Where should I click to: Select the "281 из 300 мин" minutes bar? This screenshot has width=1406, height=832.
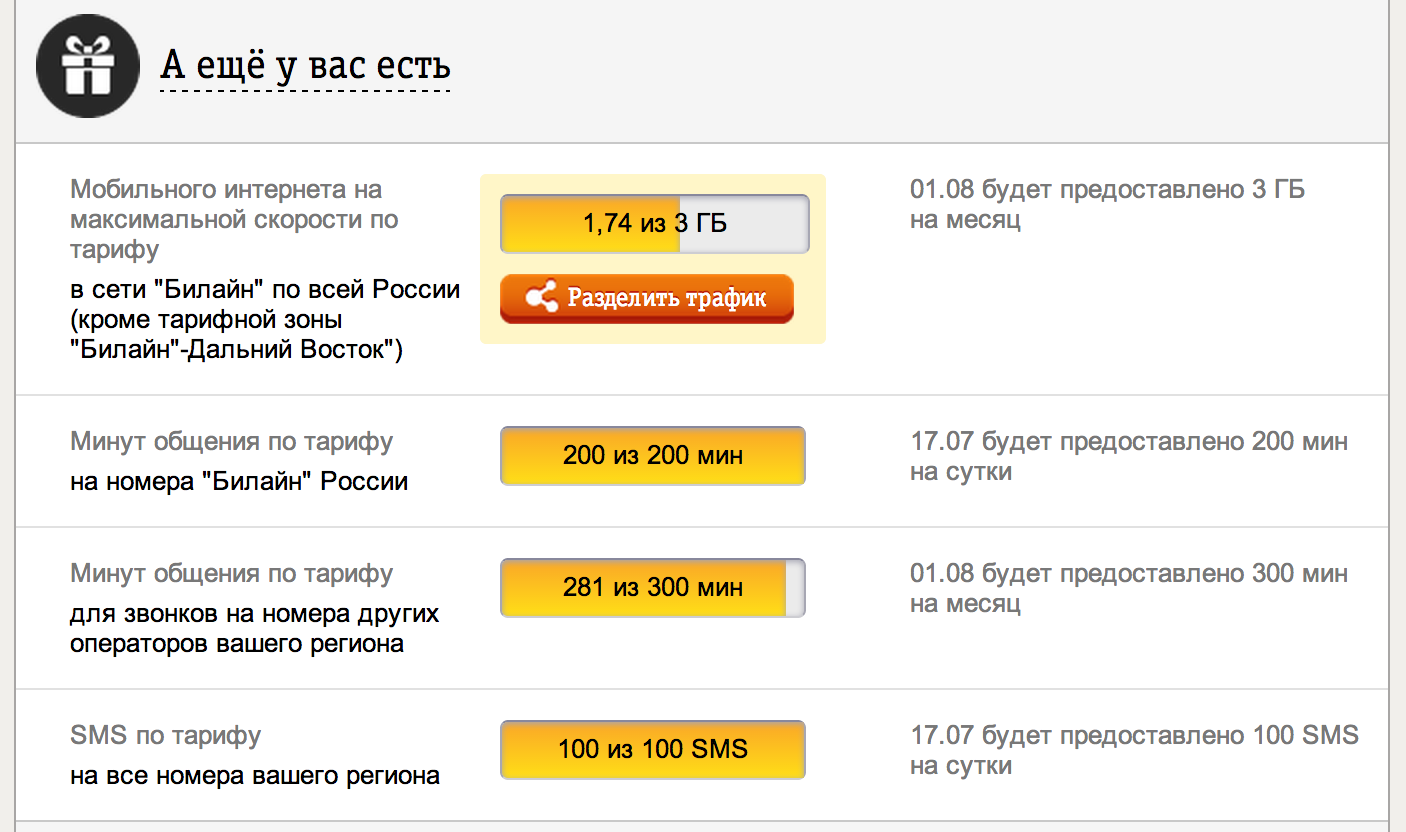coord(652,588)
